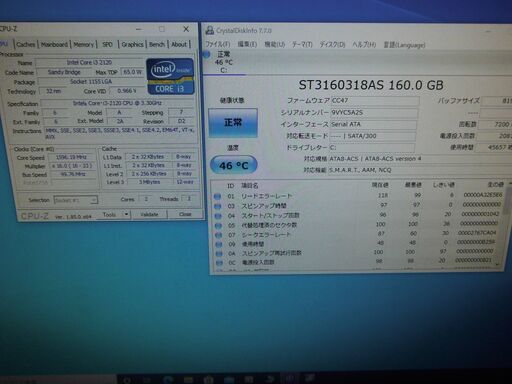
Task: Open the 編集(E) menu
Action: point(247,44)
